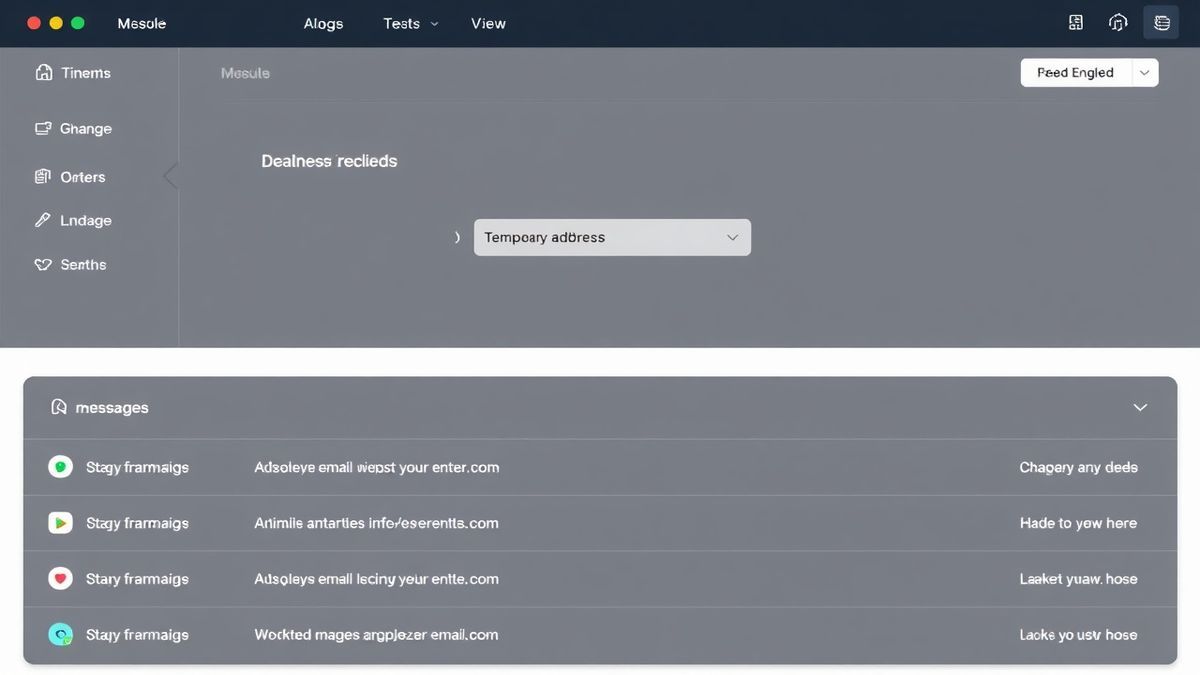The image size is (1200, 675).
Task: Click the Ghange sidebar icon
Action: 43,129
